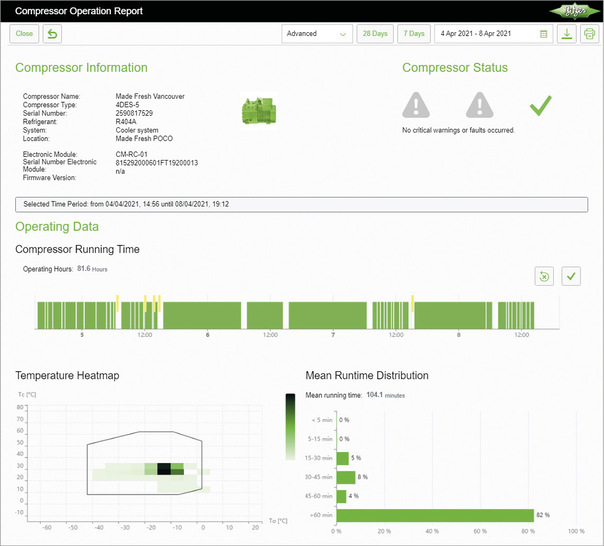Click the first grey warning triangle
The height and width of the screenshot is (546, 604).
click(418, 104)
